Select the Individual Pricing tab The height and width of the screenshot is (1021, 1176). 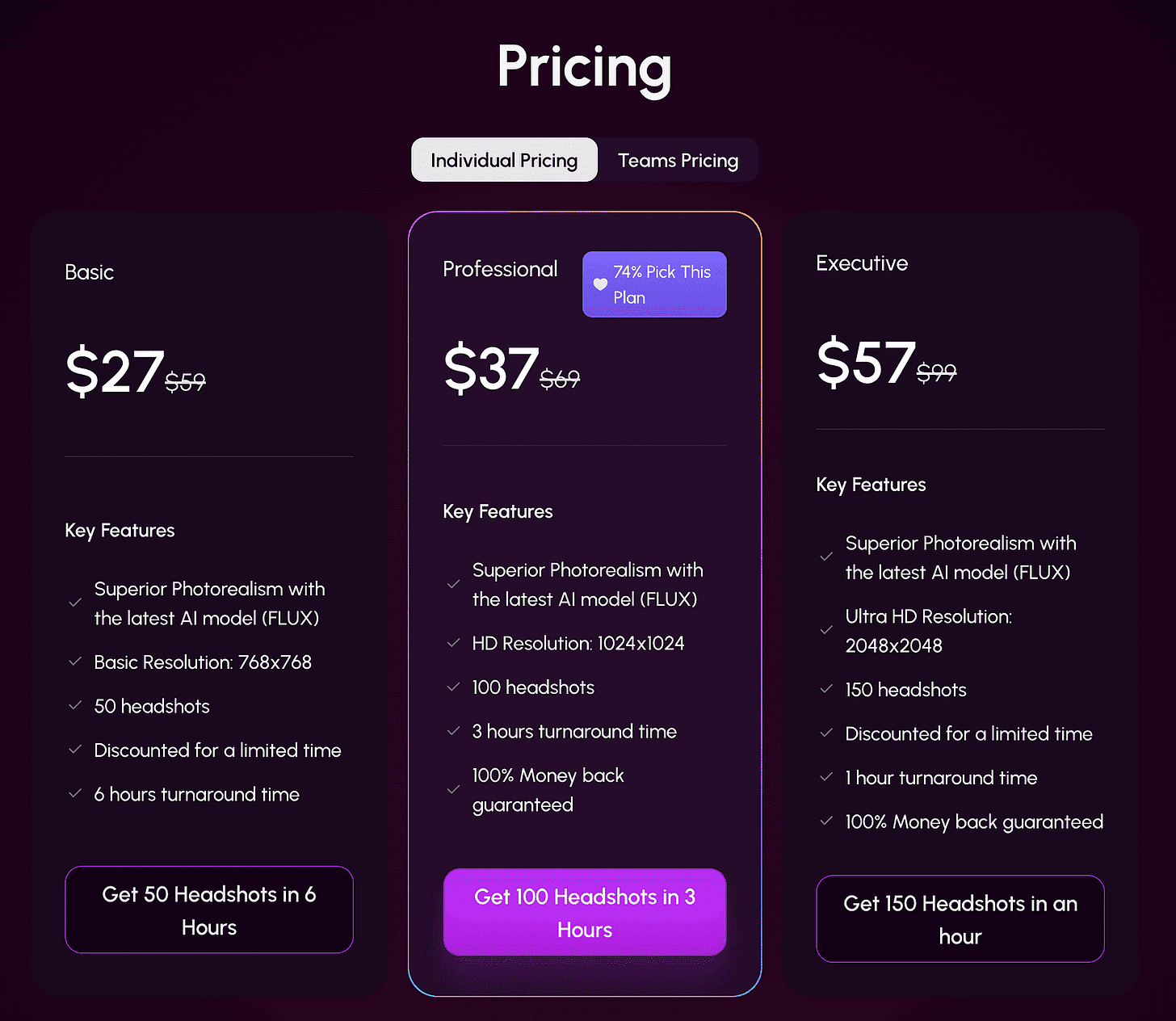(504, 160)
